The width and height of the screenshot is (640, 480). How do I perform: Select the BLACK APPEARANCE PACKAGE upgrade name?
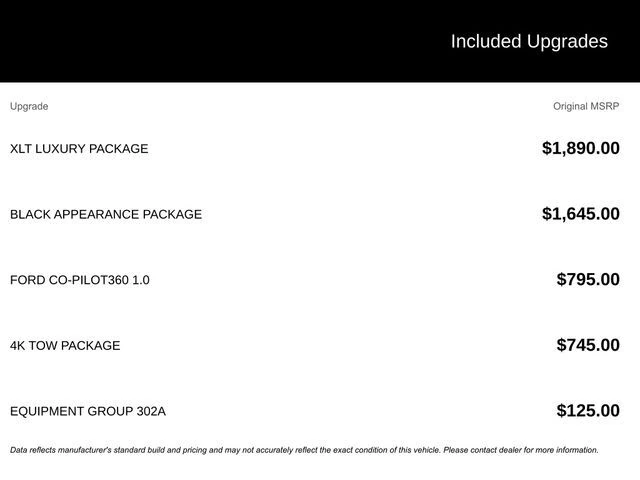point(106,214)
